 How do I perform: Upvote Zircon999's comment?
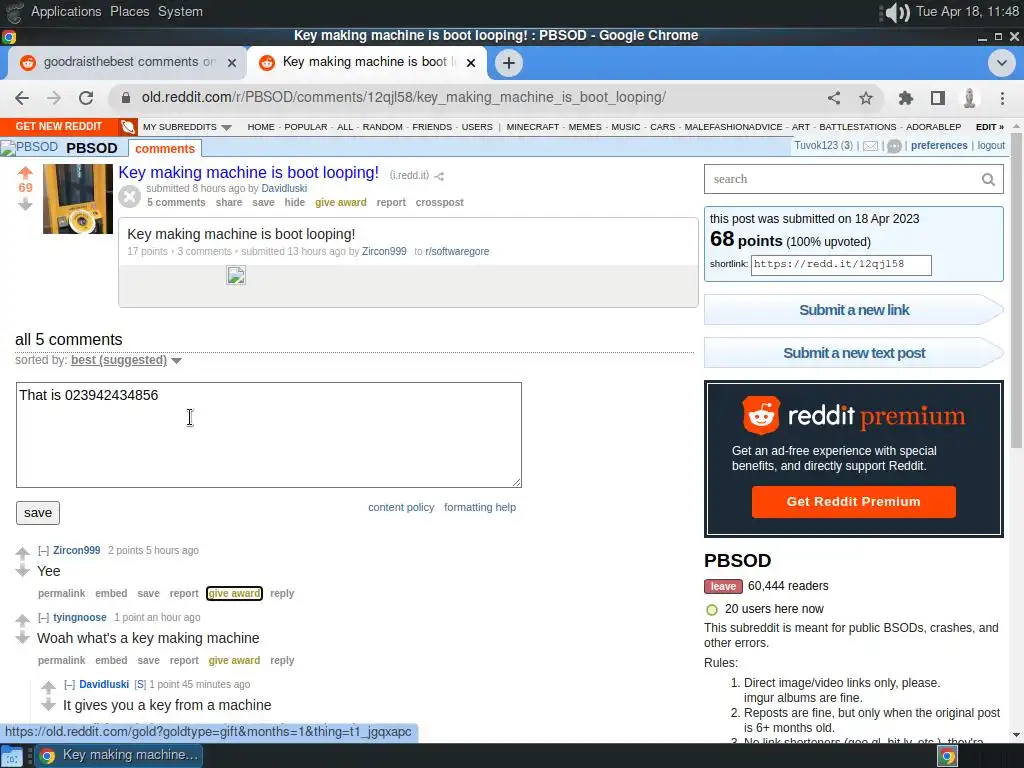[x=22, y=554]
